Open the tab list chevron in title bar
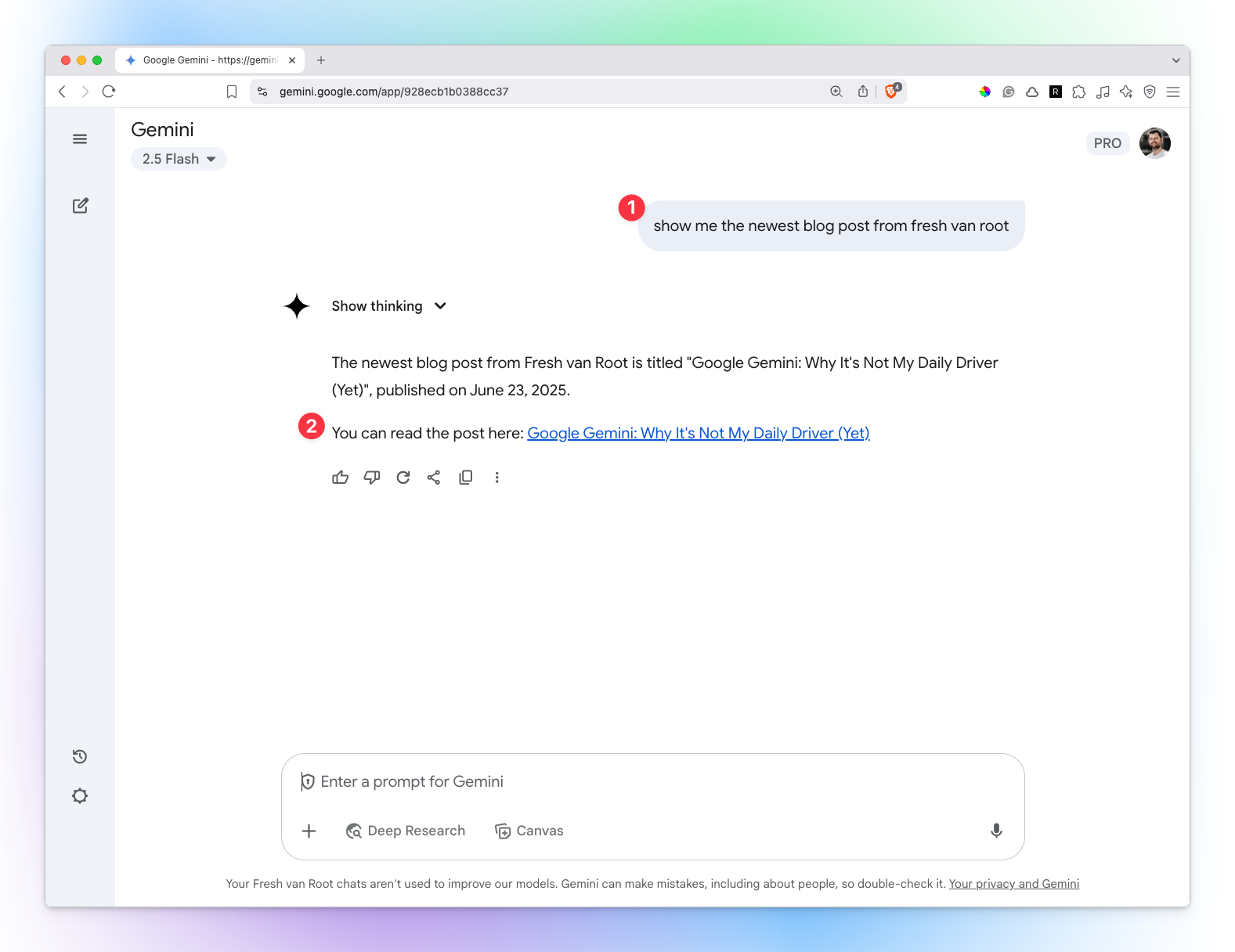The width and height of the screenshot is (1235, 952). point(1175,60)
